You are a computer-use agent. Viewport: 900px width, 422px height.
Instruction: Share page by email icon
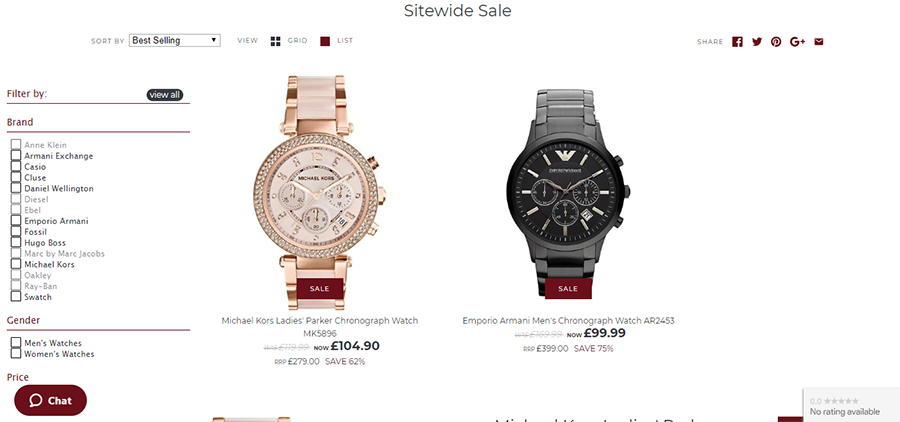(x=819, y=41)
